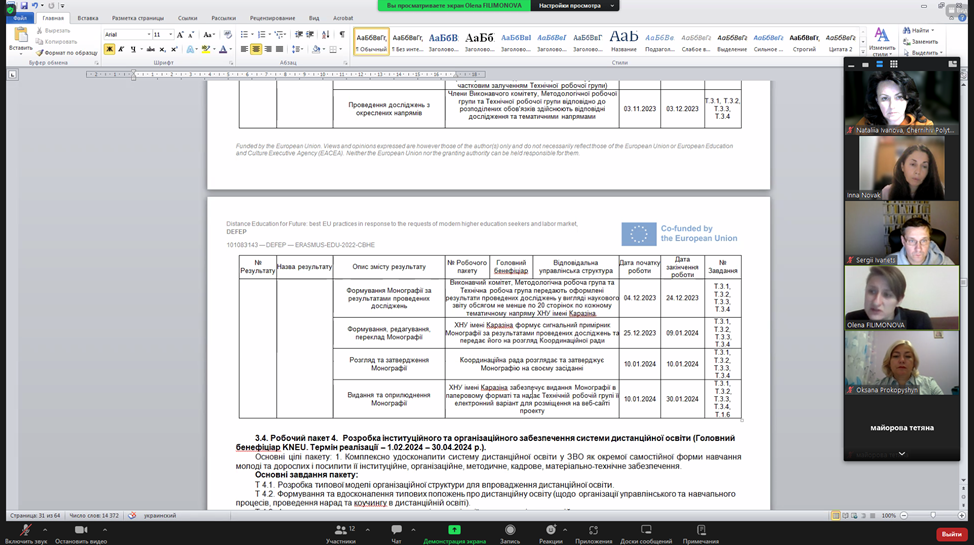
Task: Open Реакции reactions icon
Action: click(551, 529)
